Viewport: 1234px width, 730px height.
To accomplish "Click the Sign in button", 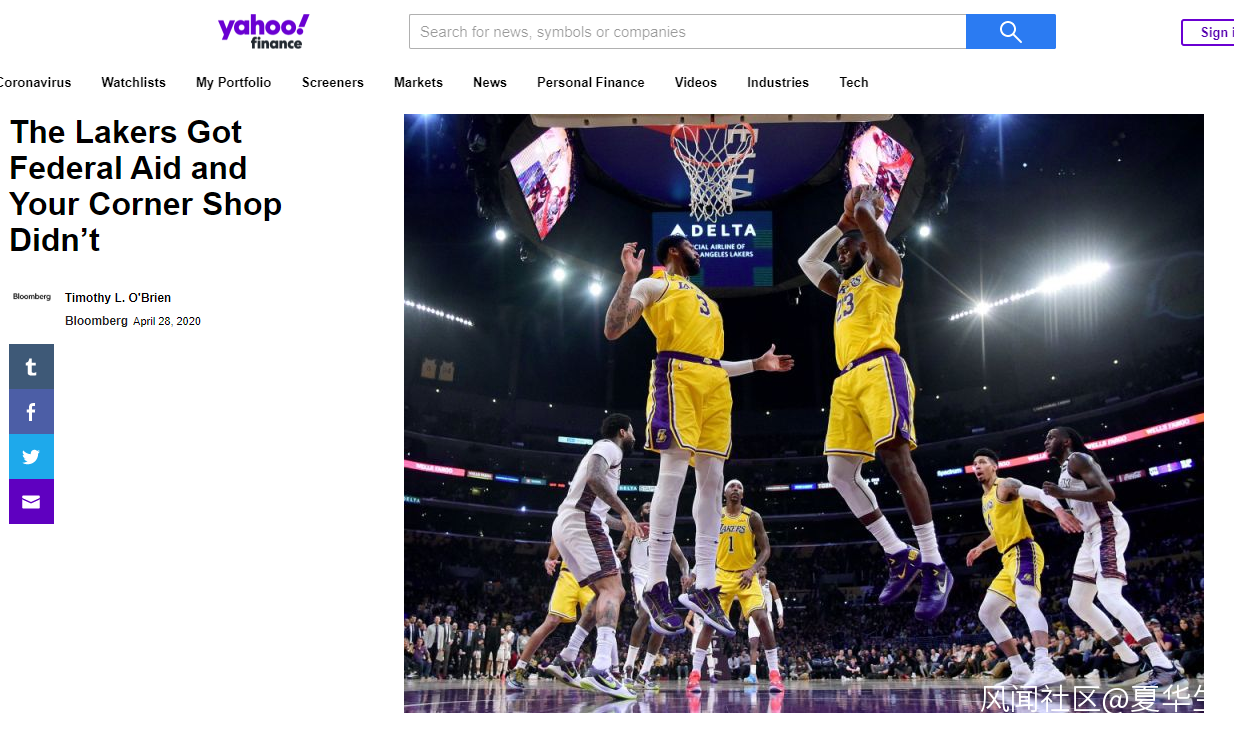I will (1208, 32).
